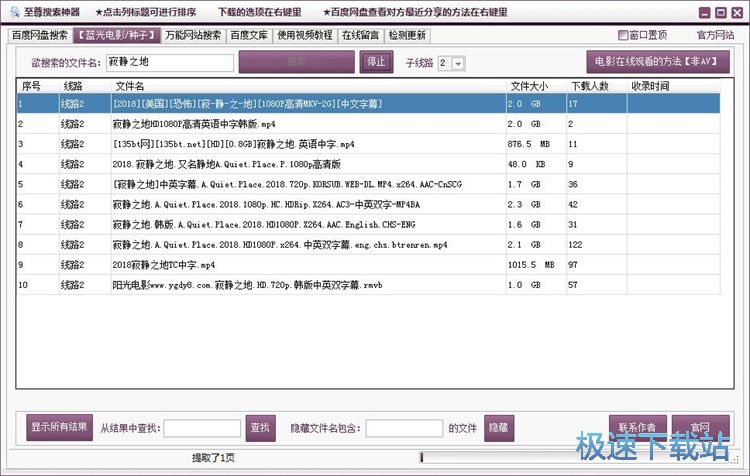Select the WEB-DL.MP4.x264.AAC-CnSCG row

coord(368,184)
